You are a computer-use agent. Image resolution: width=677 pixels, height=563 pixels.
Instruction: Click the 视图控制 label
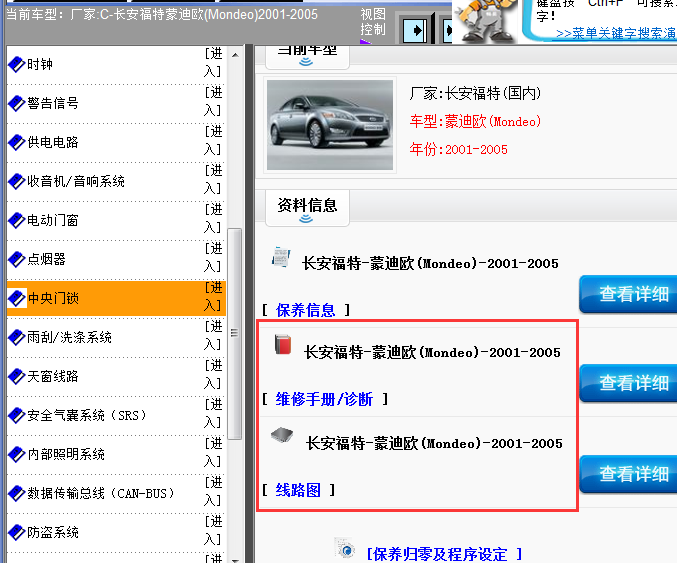[373, 22]
